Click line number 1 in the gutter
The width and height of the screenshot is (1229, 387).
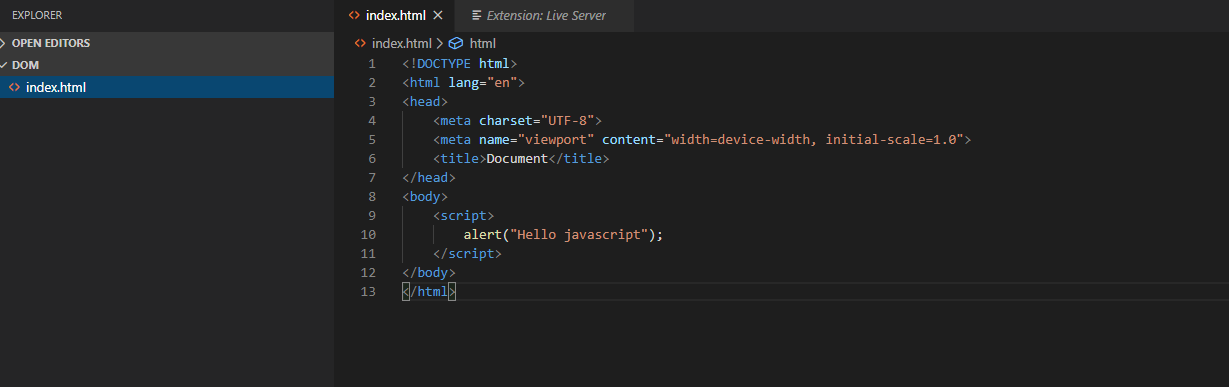(372, 63)
